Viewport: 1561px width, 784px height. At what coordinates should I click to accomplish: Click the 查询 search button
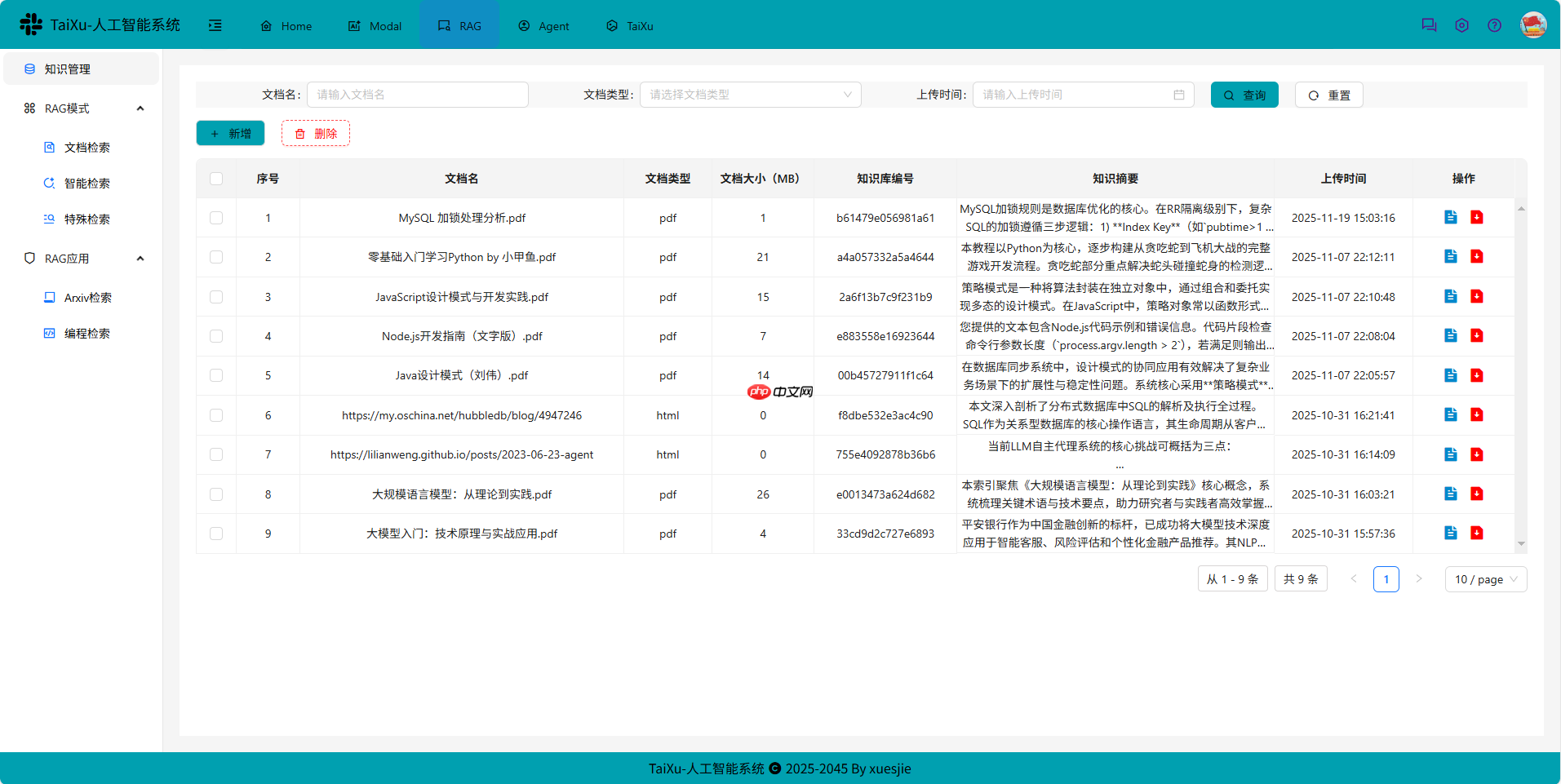pos(1244,95)
